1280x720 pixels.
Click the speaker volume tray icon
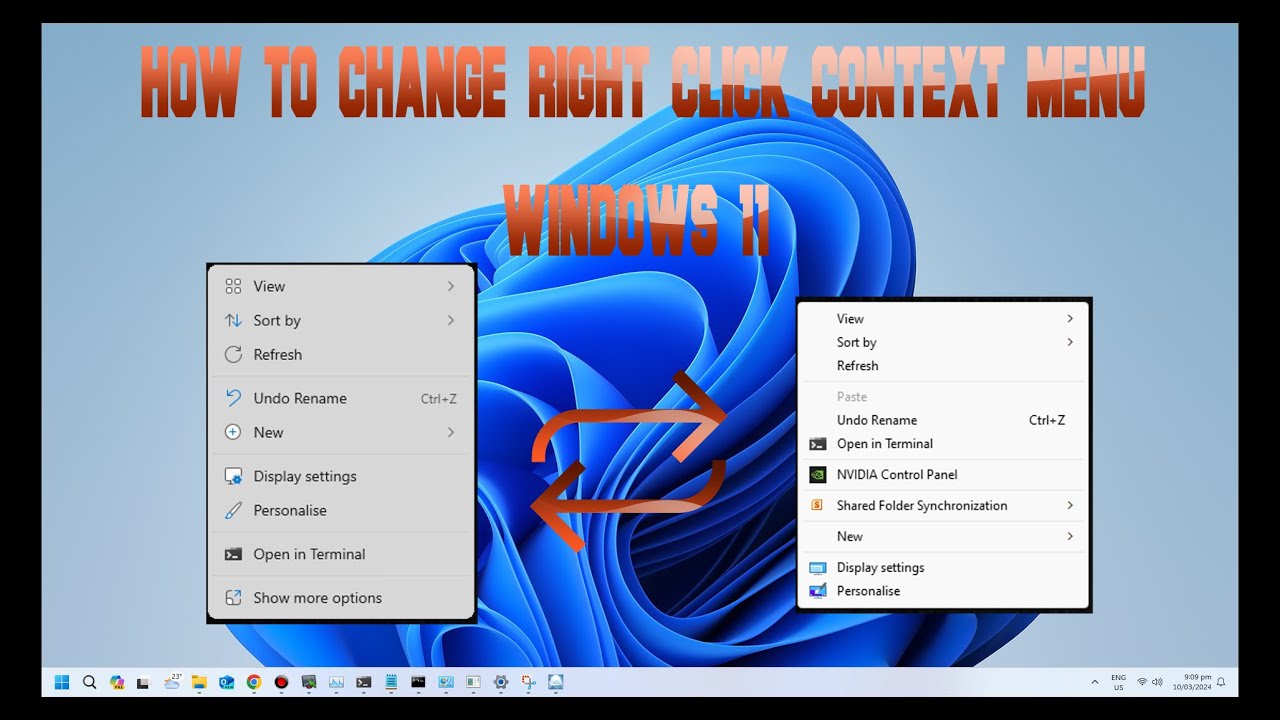pyautogui.click(x=1157, y=682)
